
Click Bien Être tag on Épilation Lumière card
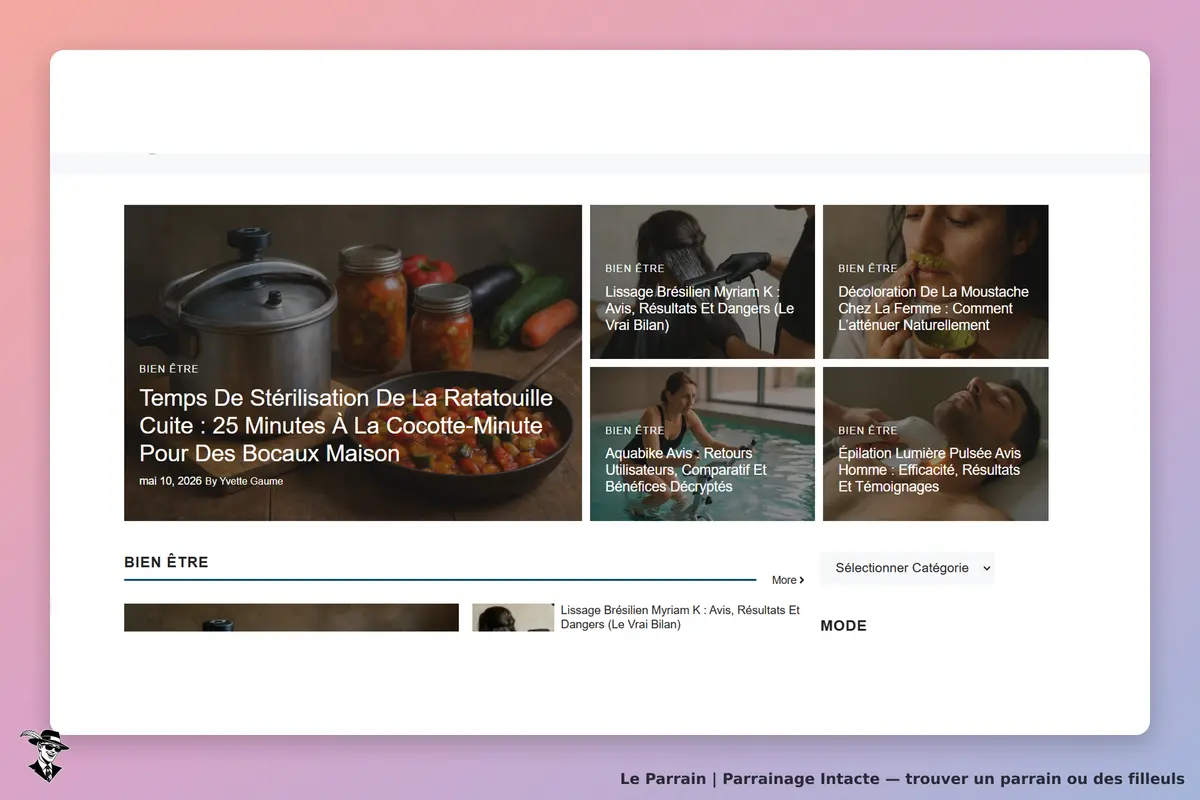868,430
